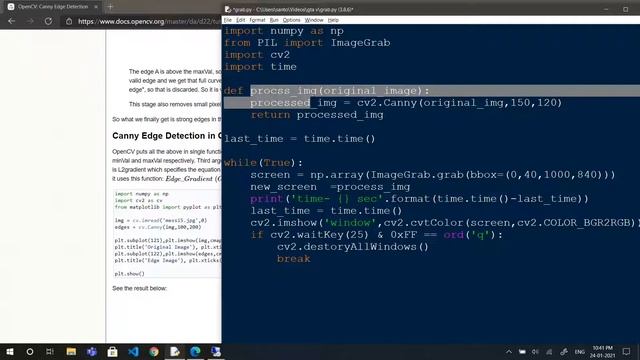
Task: Click 'last_time = time.time()' above while loop
Action: click(x=300, y=139)
